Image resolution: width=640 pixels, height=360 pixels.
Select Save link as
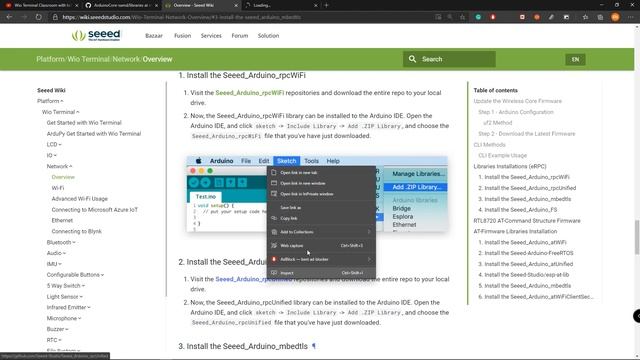(x=321, y=207)
